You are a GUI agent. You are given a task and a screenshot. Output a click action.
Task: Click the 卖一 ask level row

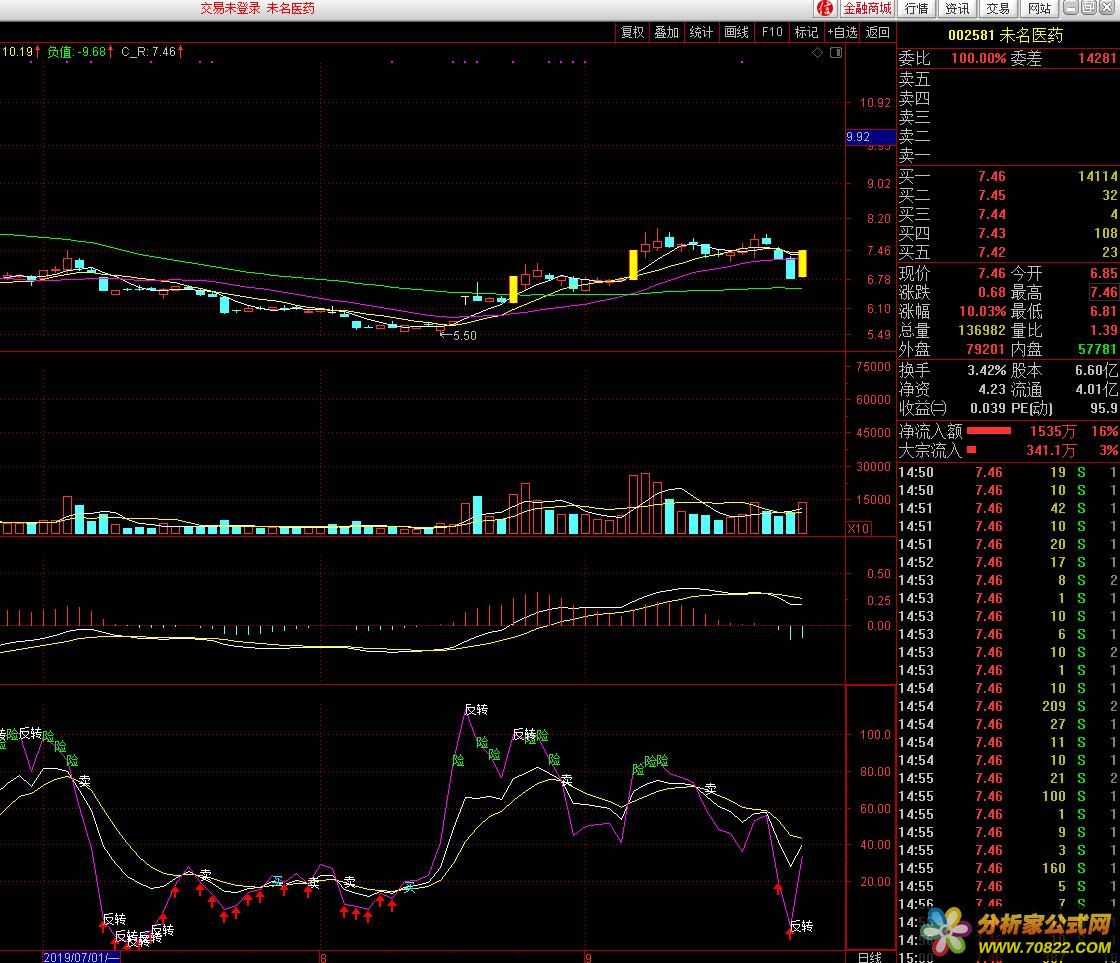[x=1008, y=155]
